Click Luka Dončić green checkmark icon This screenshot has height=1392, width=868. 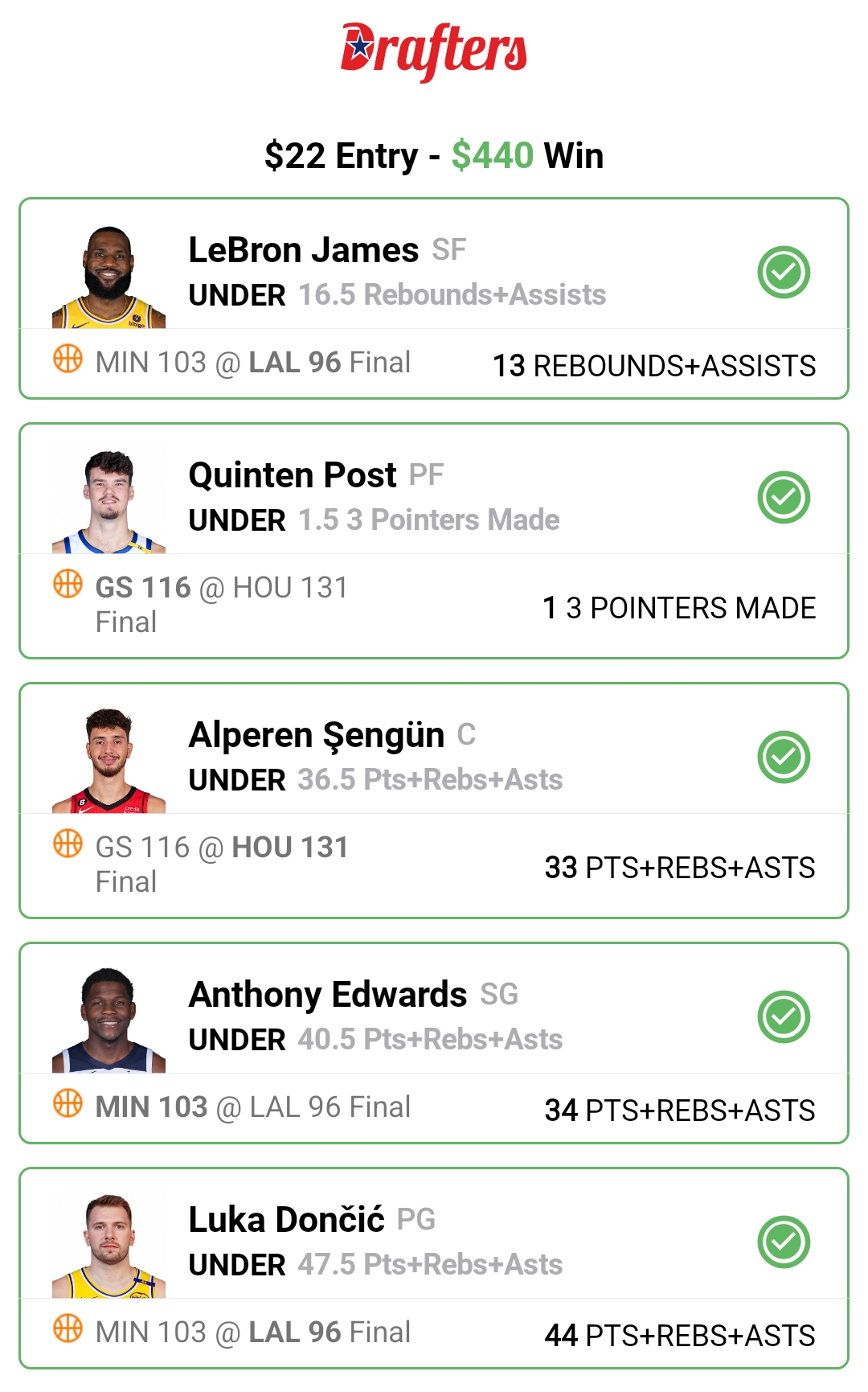783,1242
